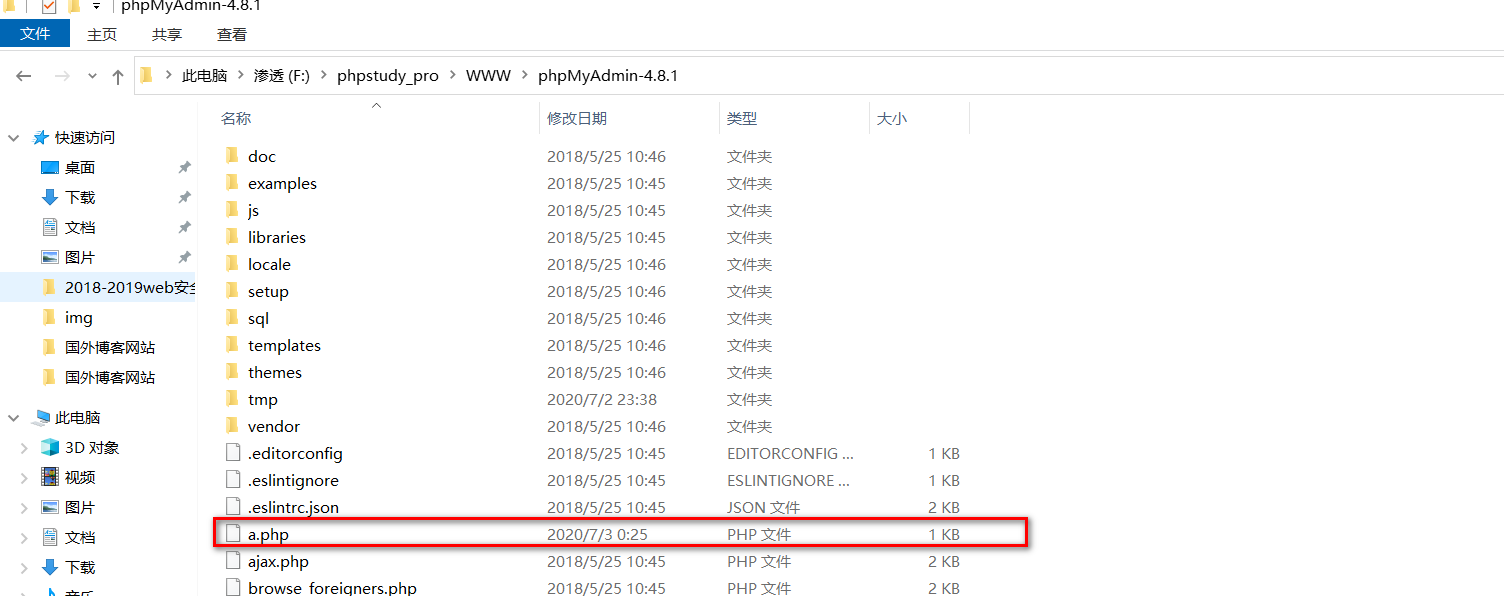Click the setup folder icon
This screenshot has width=1504, height=596.
[x=232, y=291]
